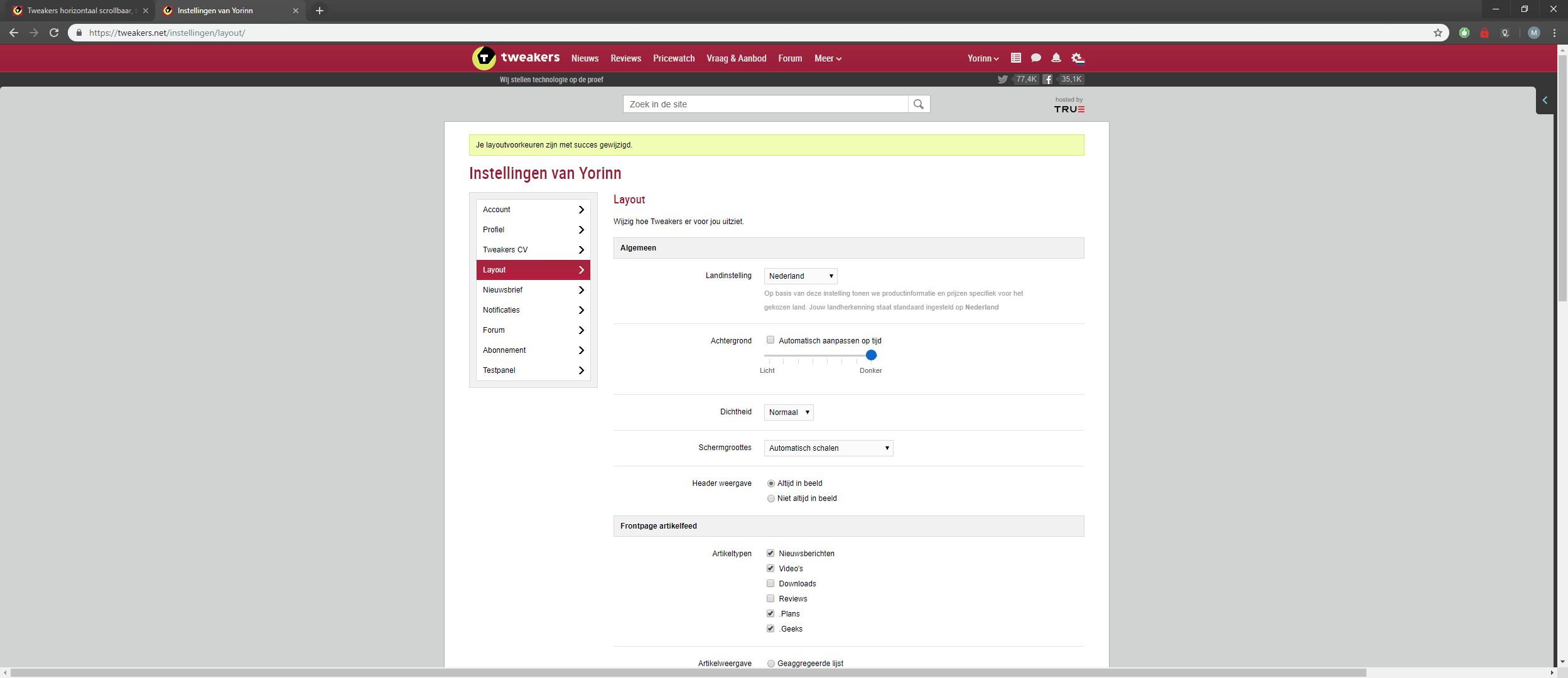Enable Automatisch aanpassen op tijd checkbox
The width and height of the screenshot is (1568, 678).
click(x=770, y=340)
